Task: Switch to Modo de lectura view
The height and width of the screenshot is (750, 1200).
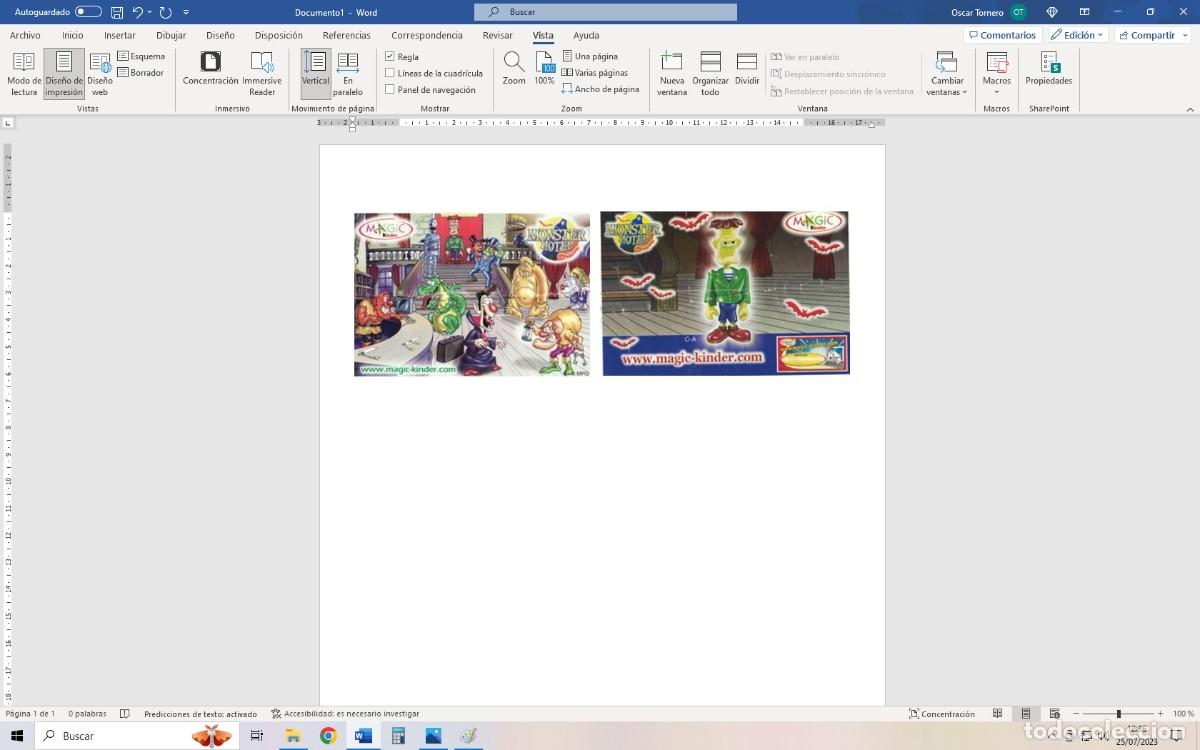Action: tap(24, 74)
